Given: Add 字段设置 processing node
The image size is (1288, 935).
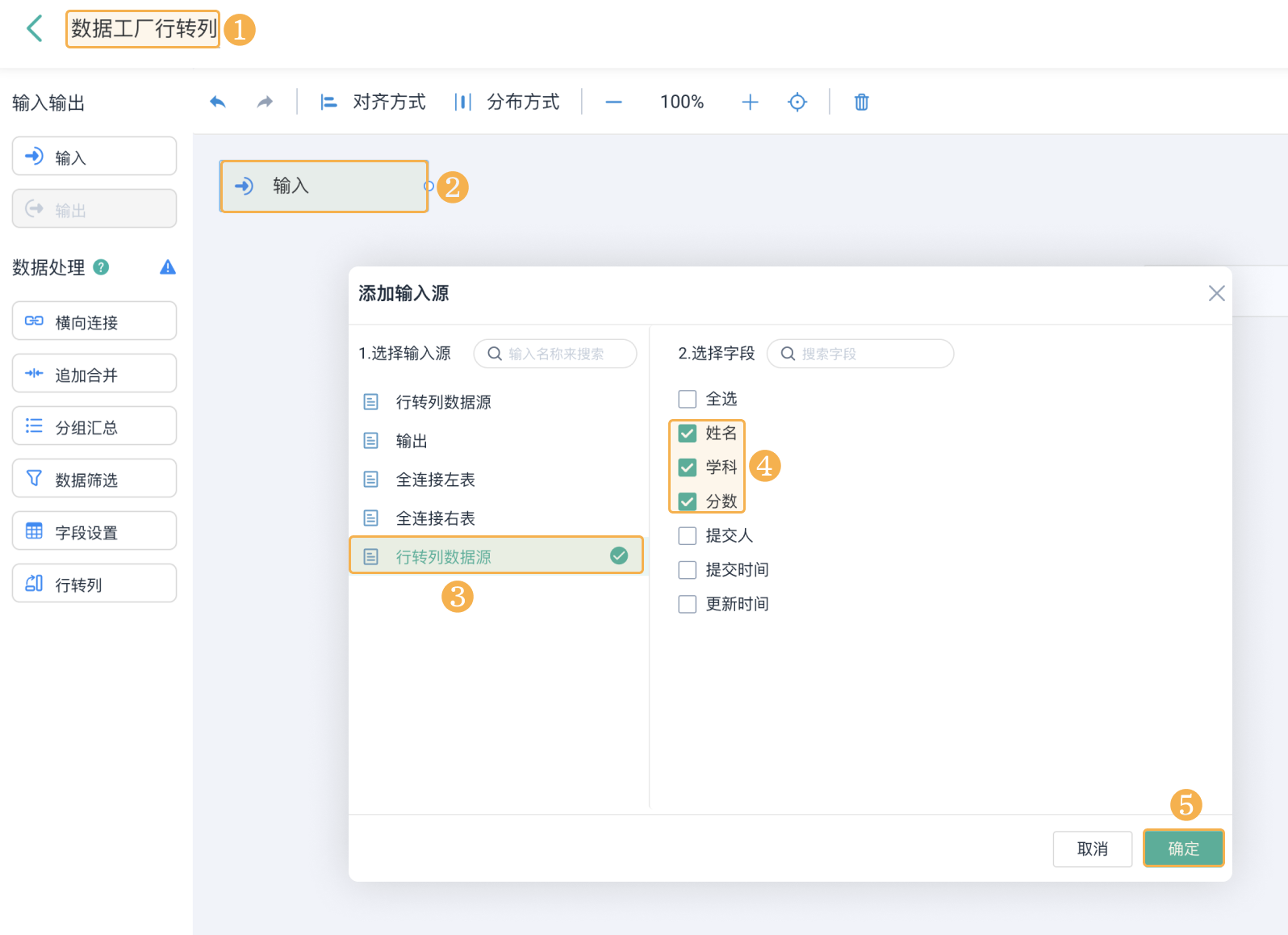Looking at the screenshot, I should point(94,531).
